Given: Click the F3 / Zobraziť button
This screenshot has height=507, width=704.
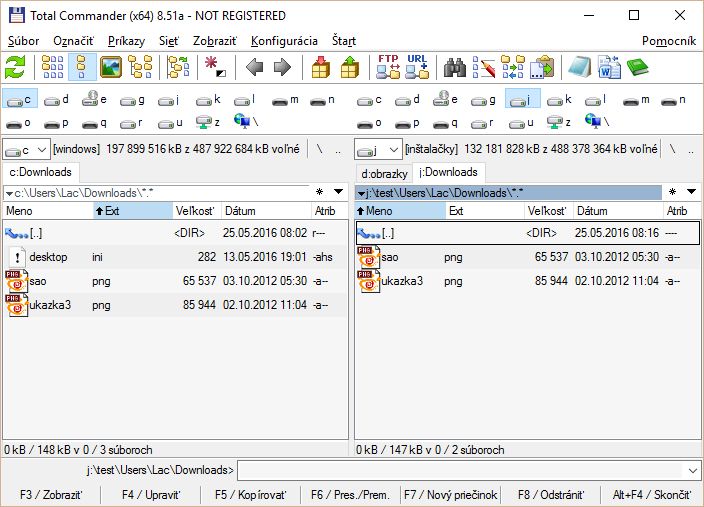Looking at the screenshot, I should tap(51, 495).
